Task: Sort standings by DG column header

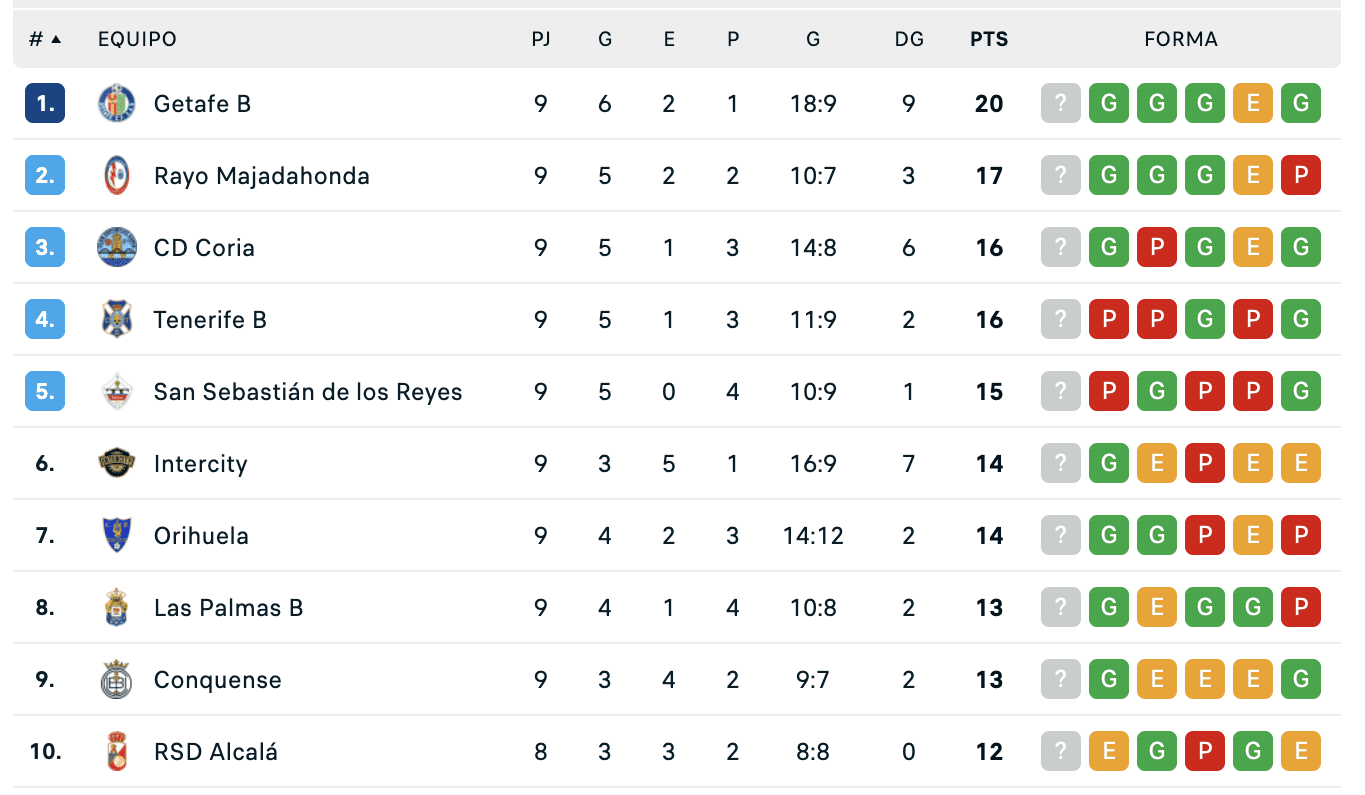Action: [909, 40]
